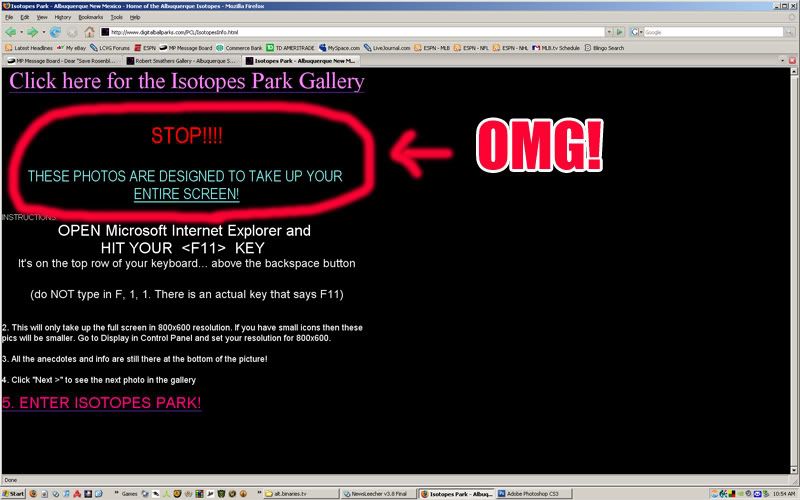Open the Bookmarks menu
Viewport: 800px width, 500px height.
pos(91,17)
